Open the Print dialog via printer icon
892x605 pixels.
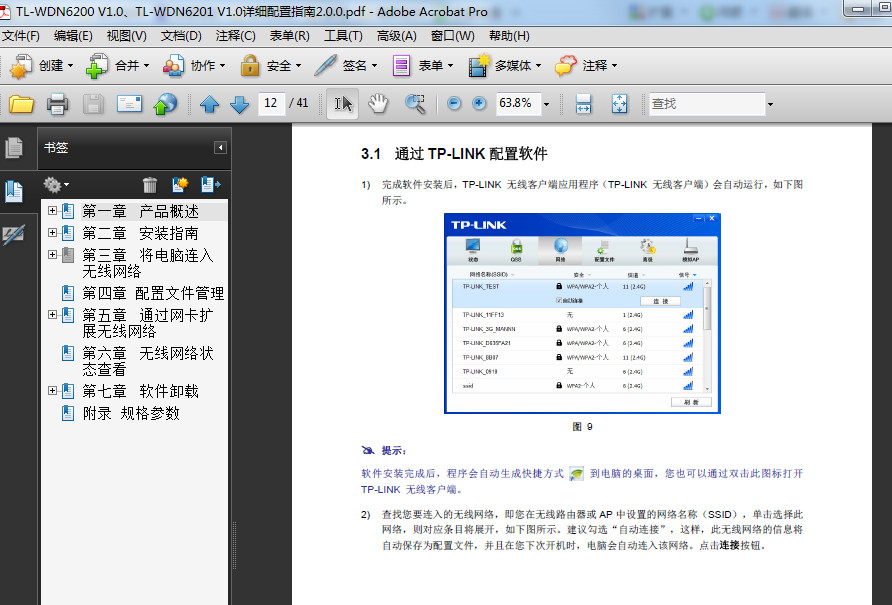point(57,103)
